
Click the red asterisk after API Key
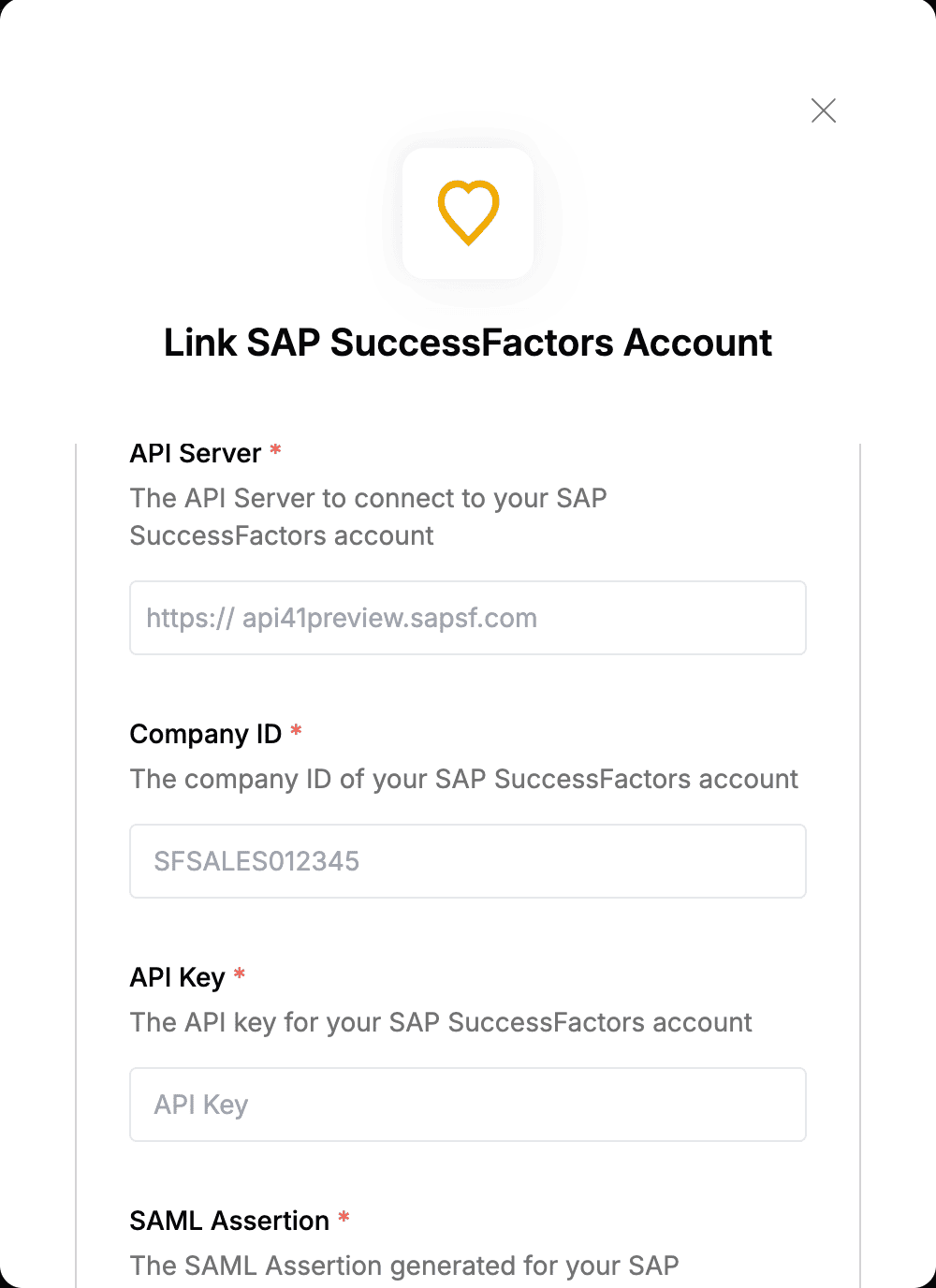[x=240, y=974]
